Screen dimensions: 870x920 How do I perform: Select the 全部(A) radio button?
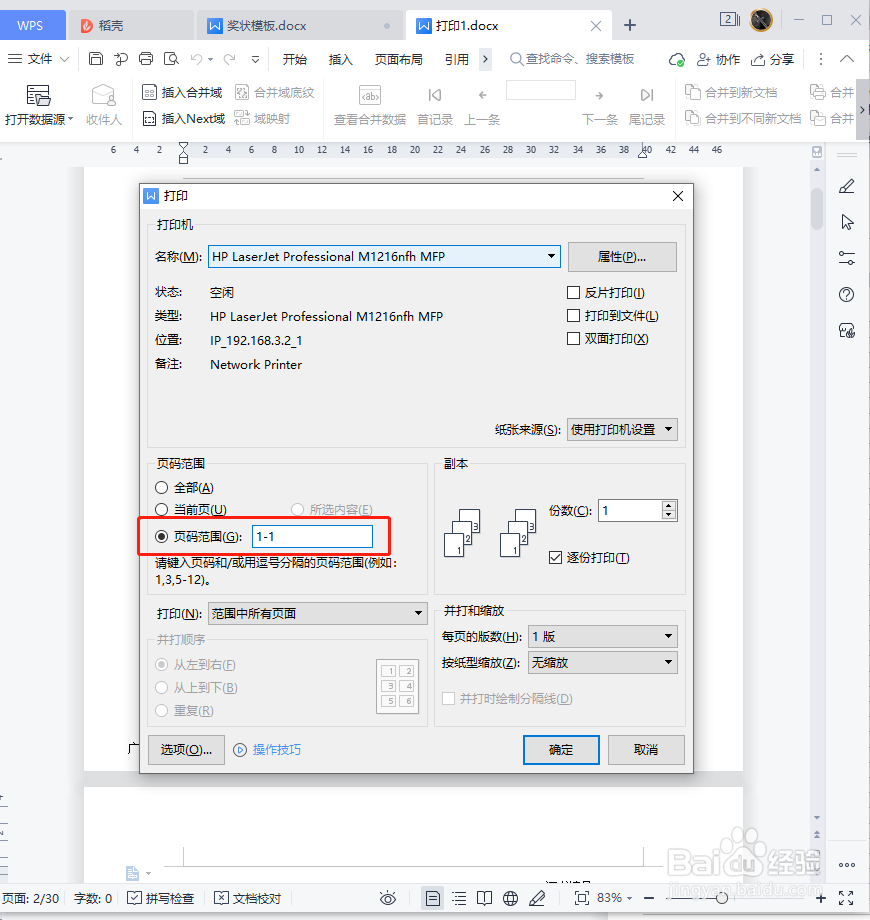point(161,488)
